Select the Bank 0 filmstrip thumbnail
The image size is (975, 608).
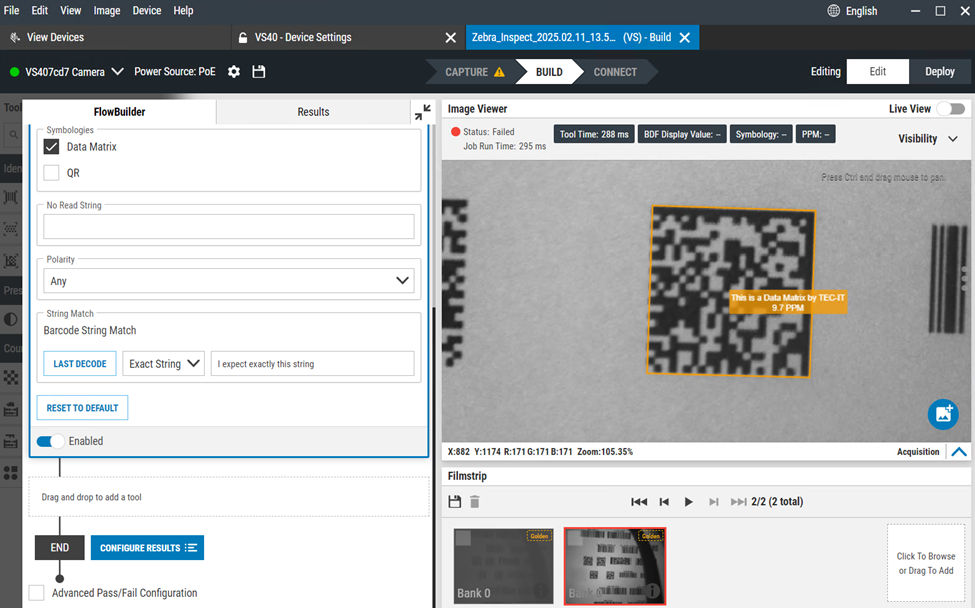click(503, 566)
